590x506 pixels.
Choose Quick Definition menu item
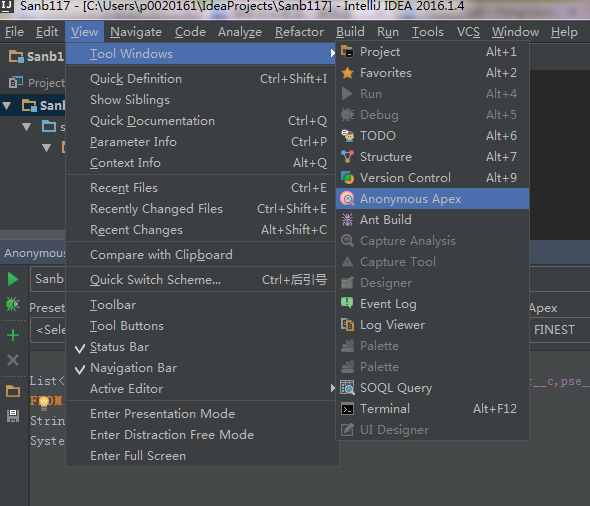[201, 79]
